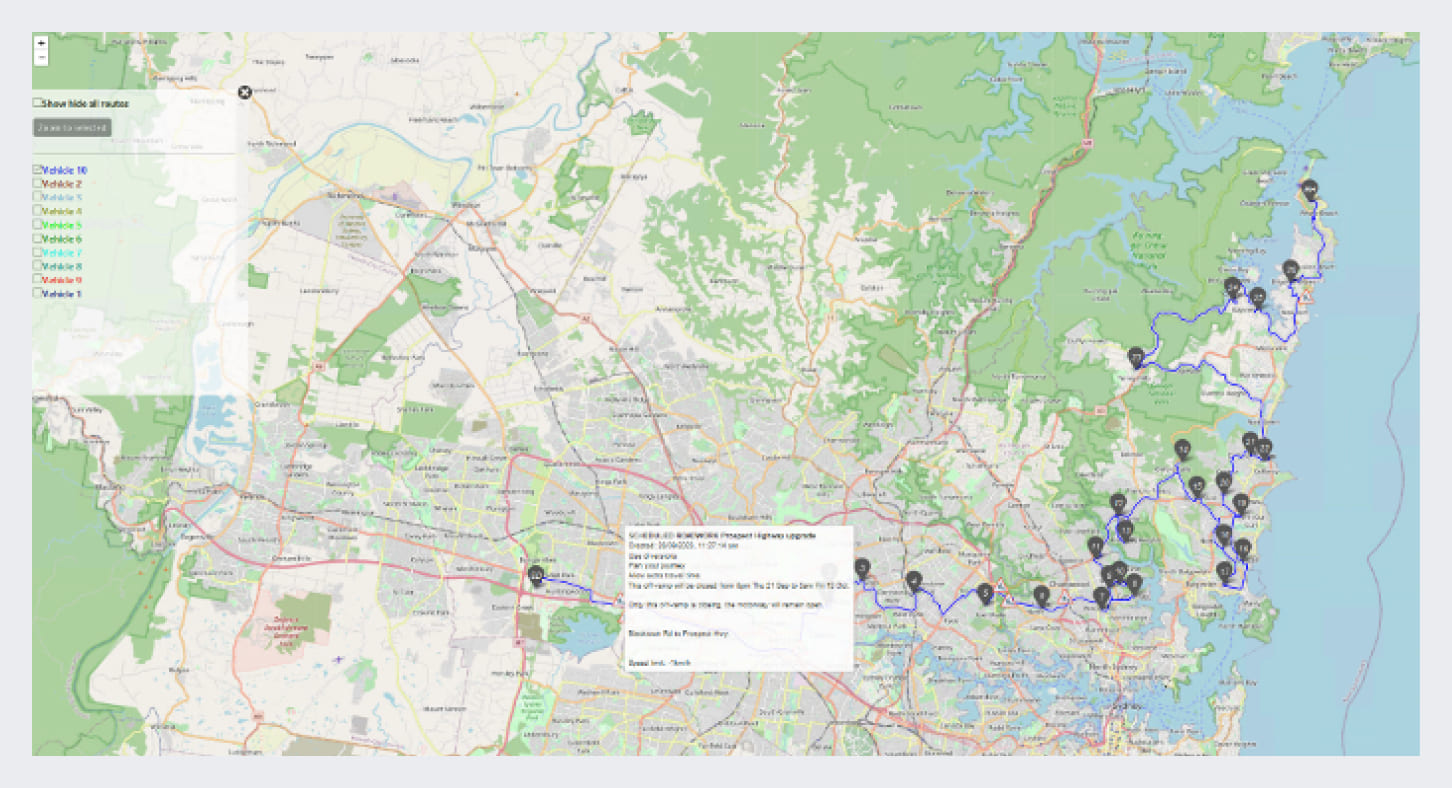Zoom out the map with minus button

(41, 58)
